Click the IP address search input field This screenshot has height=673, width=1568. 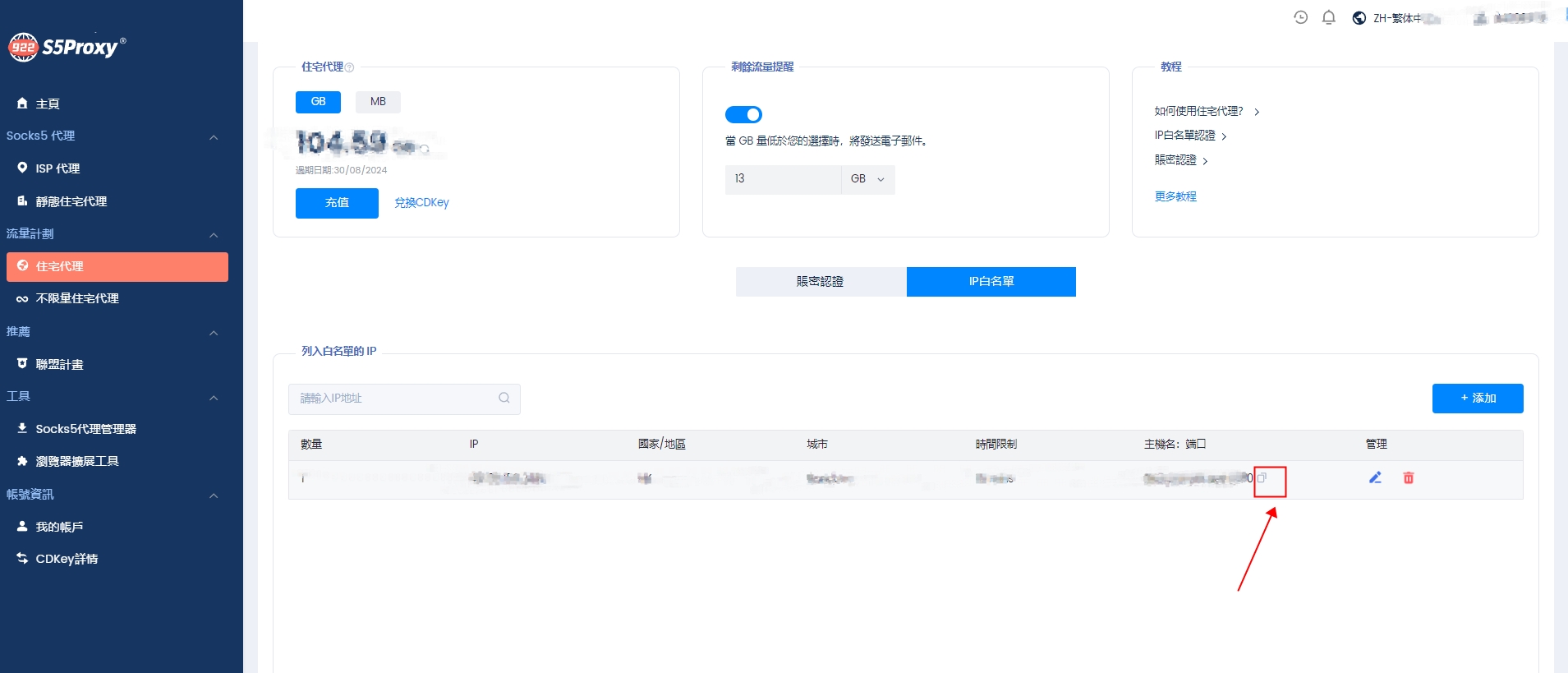pyautogui.click(x=394, y=399)
